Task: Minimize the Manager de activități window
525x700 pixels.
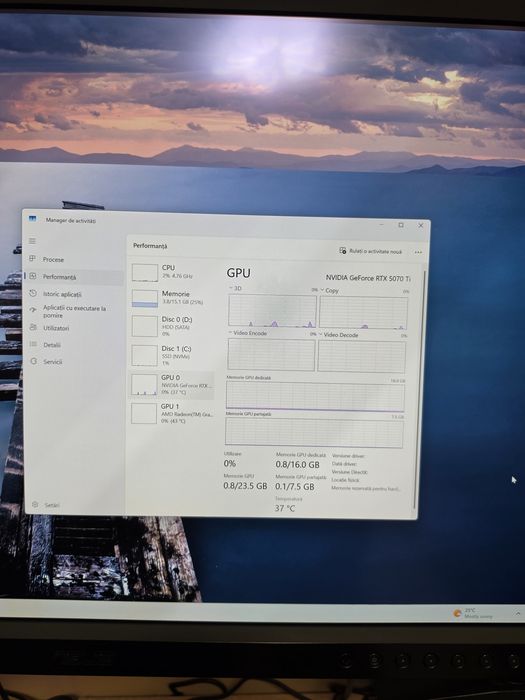Action: (382, 225)
